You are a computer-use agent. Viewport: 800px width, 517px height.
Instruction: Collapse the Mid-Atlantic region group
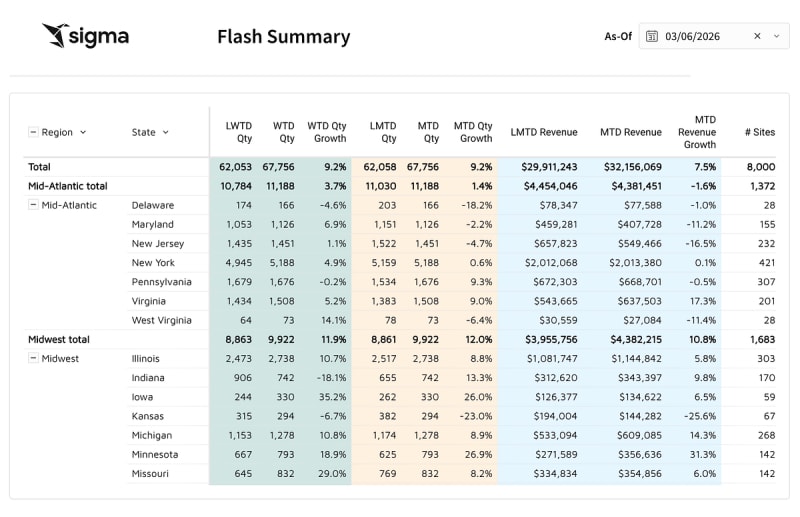(33, 205)
